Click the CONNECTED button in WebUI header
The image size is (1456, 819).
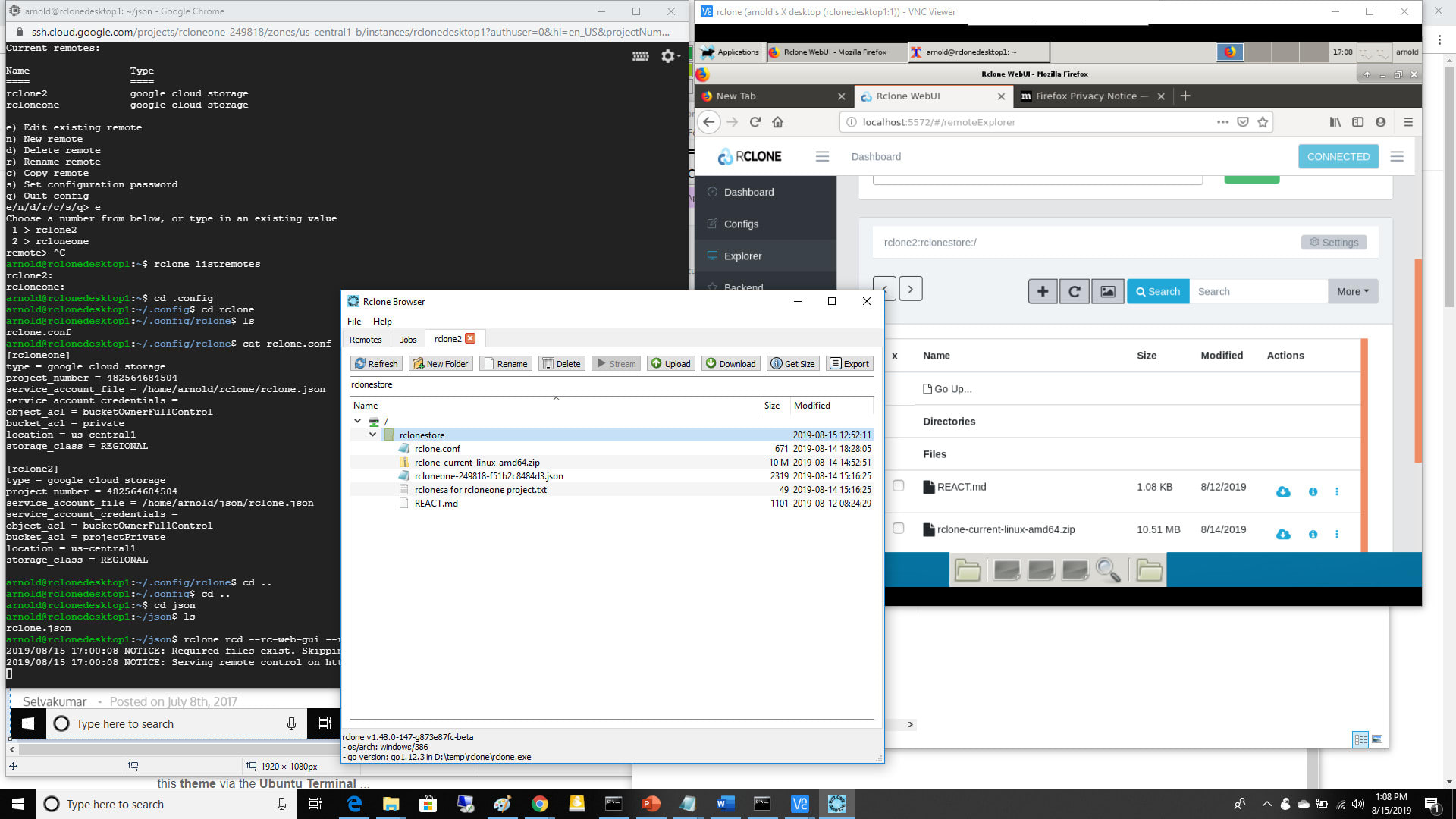[1338, 157]
